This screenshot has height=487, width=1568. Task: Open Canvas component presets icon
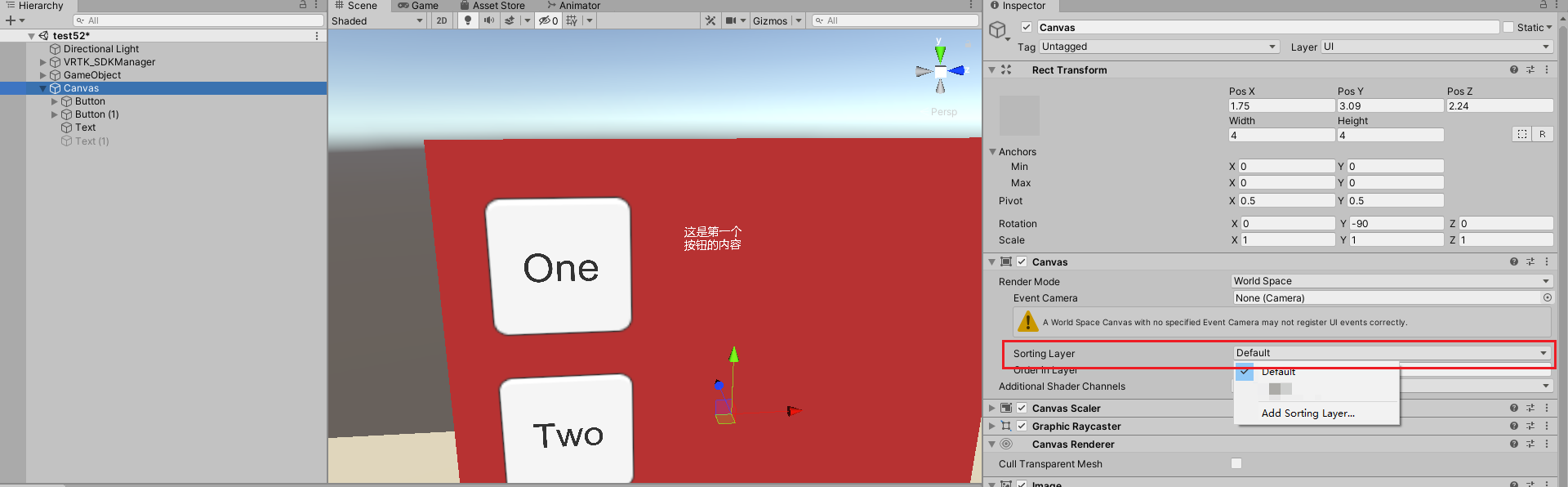(x=1530, y=261)
